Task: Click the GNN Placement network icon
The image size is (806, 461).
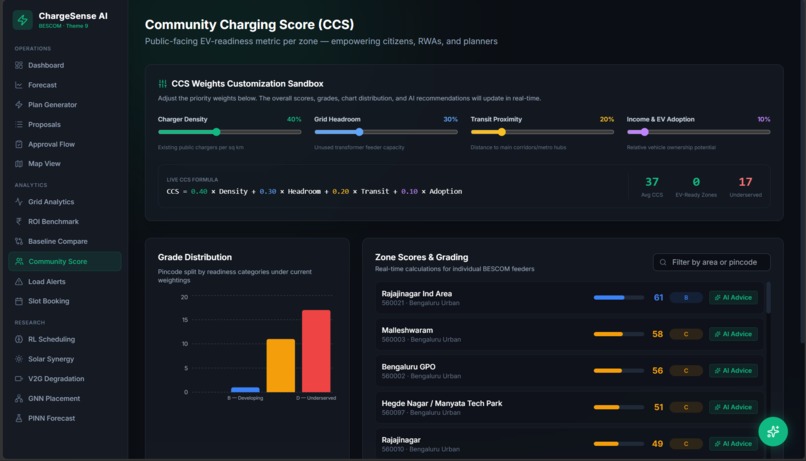Action: tap(19, 398)
